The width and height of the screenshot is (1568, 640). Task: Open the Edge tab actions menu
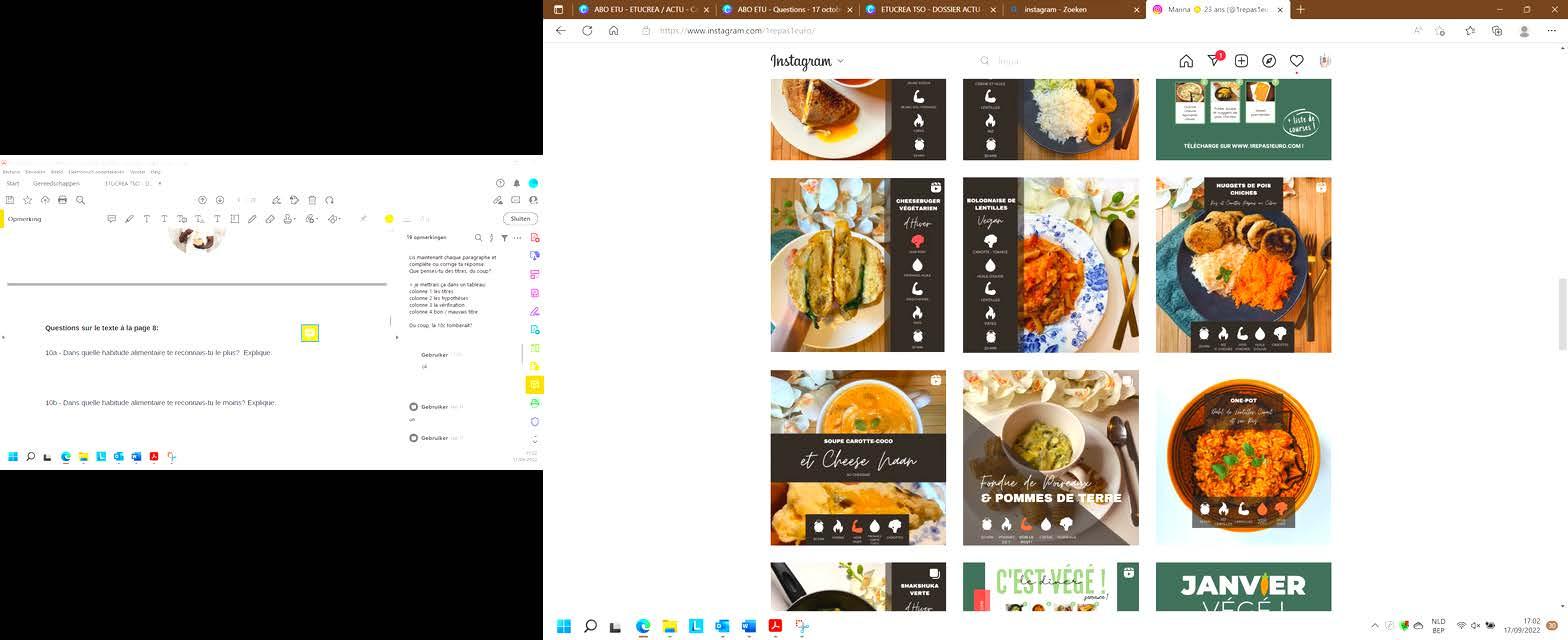click(x=557, y=9)
